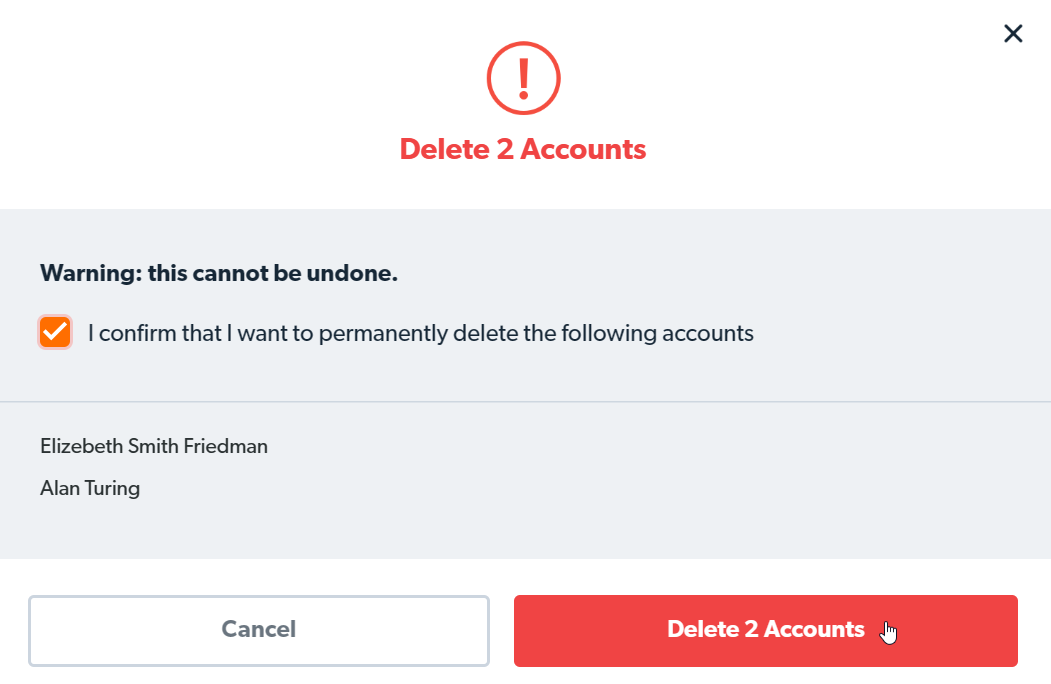Click the white checkmark in the orange box
Viewport: 1051px width, 684px height.
55,332
